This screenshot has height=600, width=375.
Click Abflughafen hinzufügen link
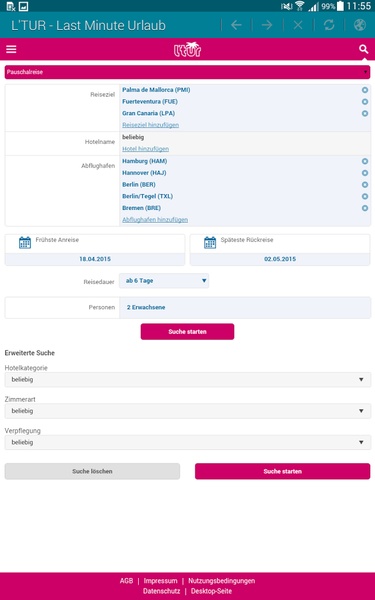tap(155, 220)
